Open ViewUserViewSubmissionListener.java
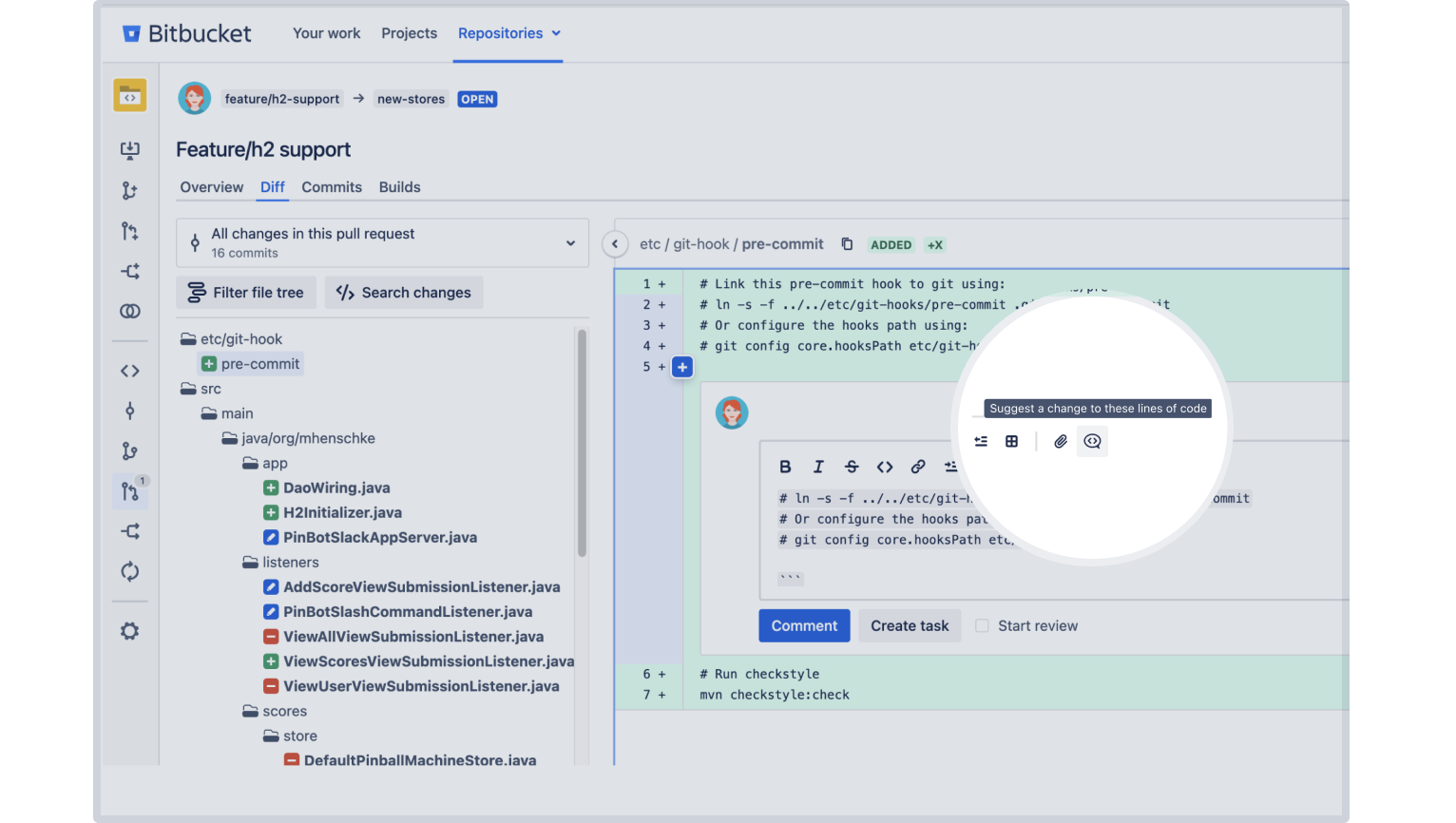The image size is (1456, 823). pos(412,686)
